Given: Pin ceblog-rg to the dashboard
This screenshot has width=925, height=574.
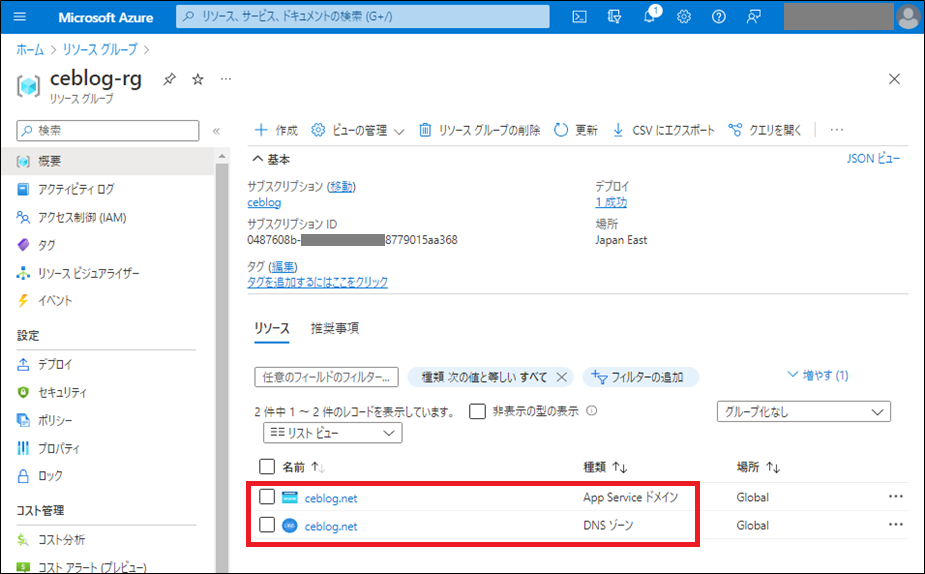Looking at the screenshot, I should 169,79.
